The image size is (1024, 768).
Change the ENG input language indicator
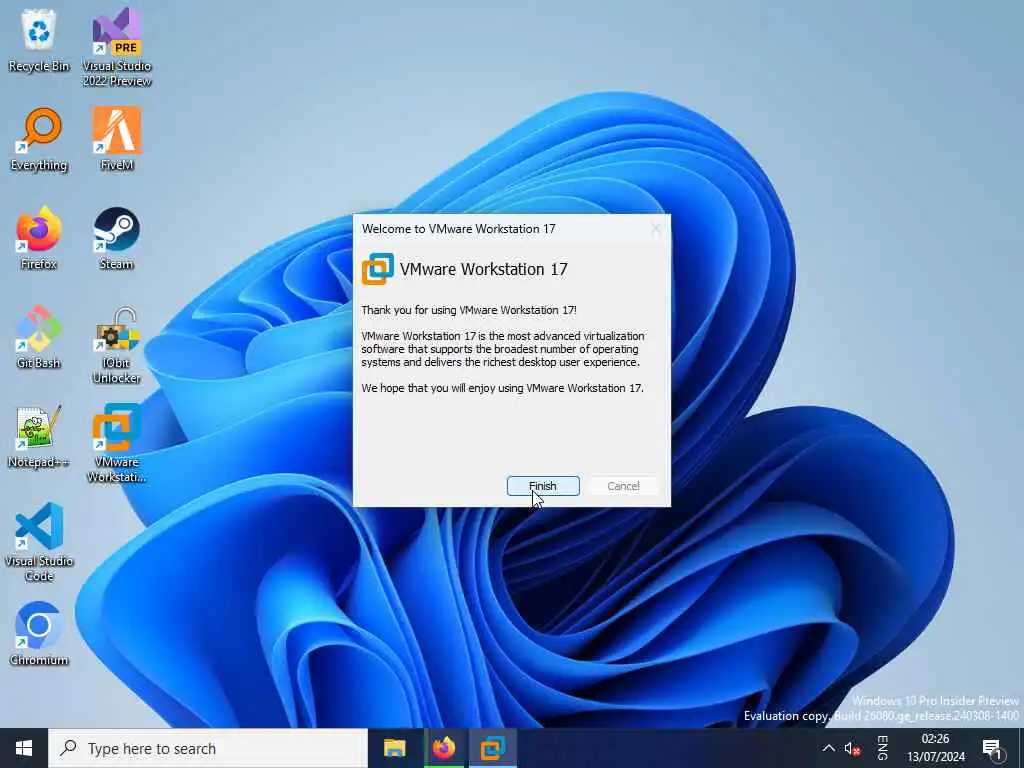pos(882,748)
